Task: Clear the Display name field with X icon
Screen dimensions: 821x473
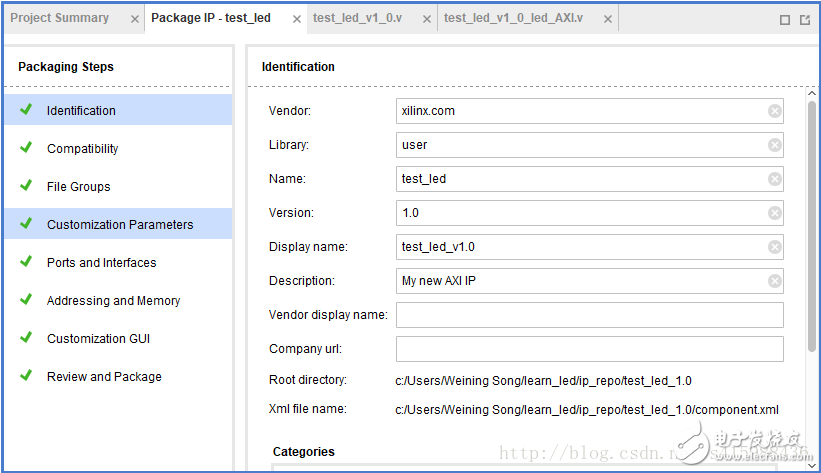Action: point(775,247)
